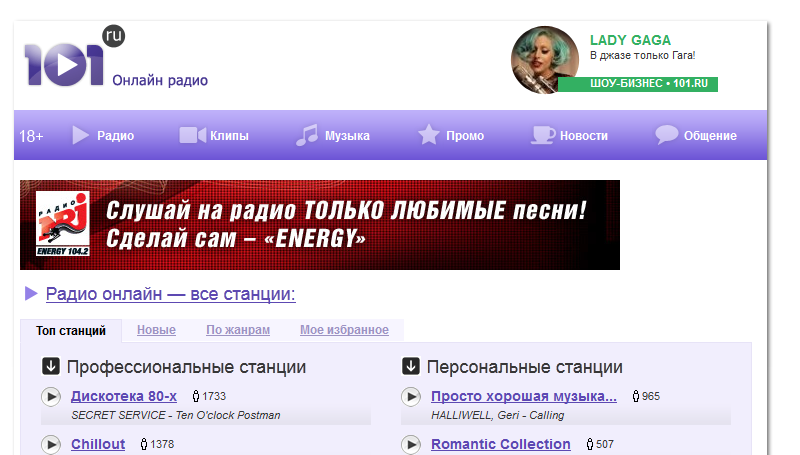Click the coffee cup icon beside Новости
Viewport: 800px width, 455px height.
543,135
